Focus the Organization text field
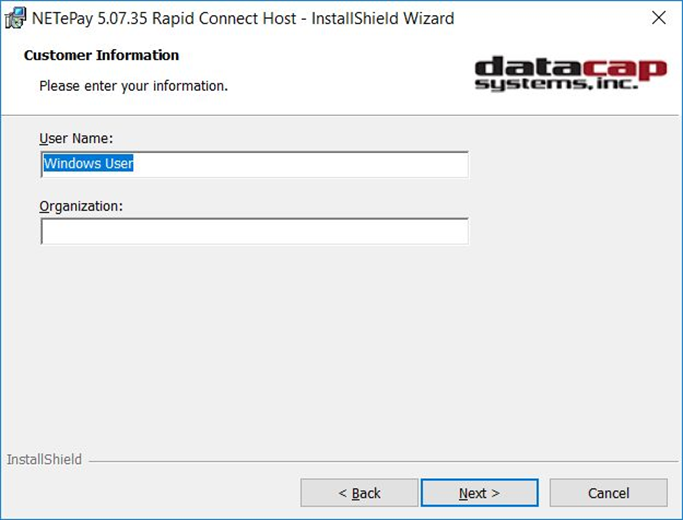This screenshot has width=683, height=520. pos(255,231)
